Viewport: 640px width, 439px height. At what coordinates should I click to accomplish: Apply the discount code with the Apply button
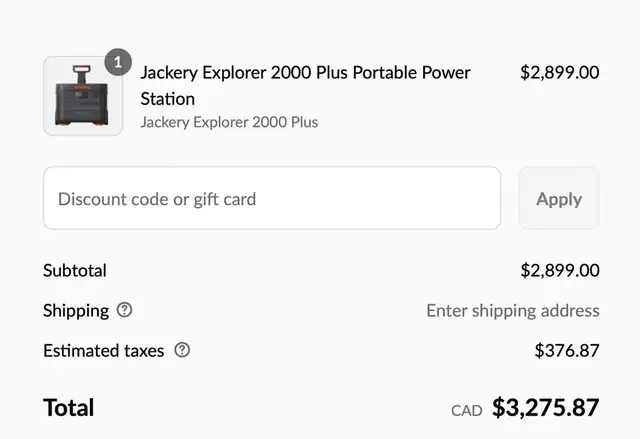tap(559, 198)
